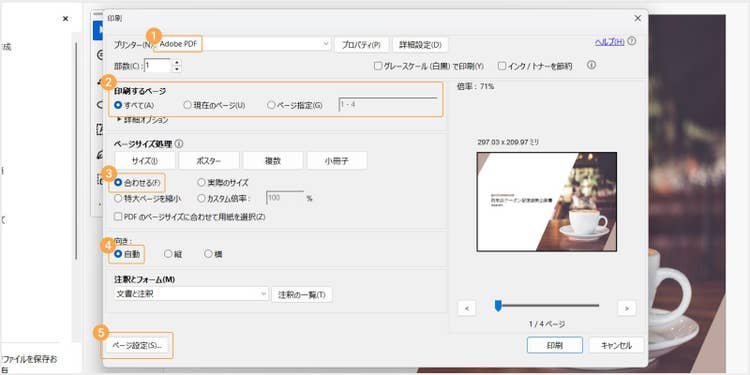The image size is (750, 375).
Task: Click 詳細設定 button
Action: (420, 44)
